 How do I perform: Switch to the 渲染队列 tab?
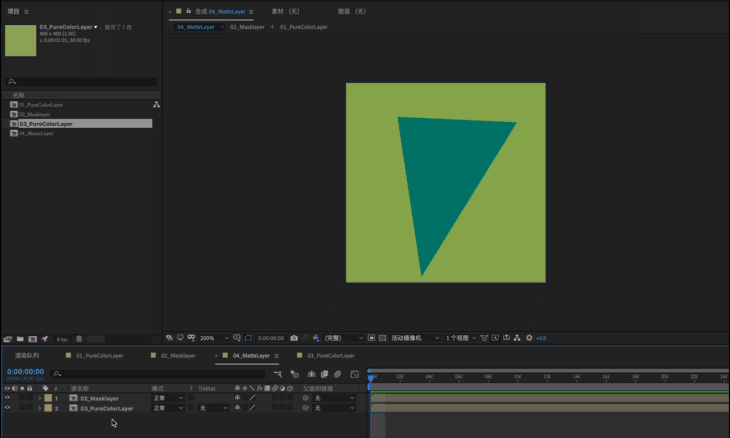tap(27, 356)
